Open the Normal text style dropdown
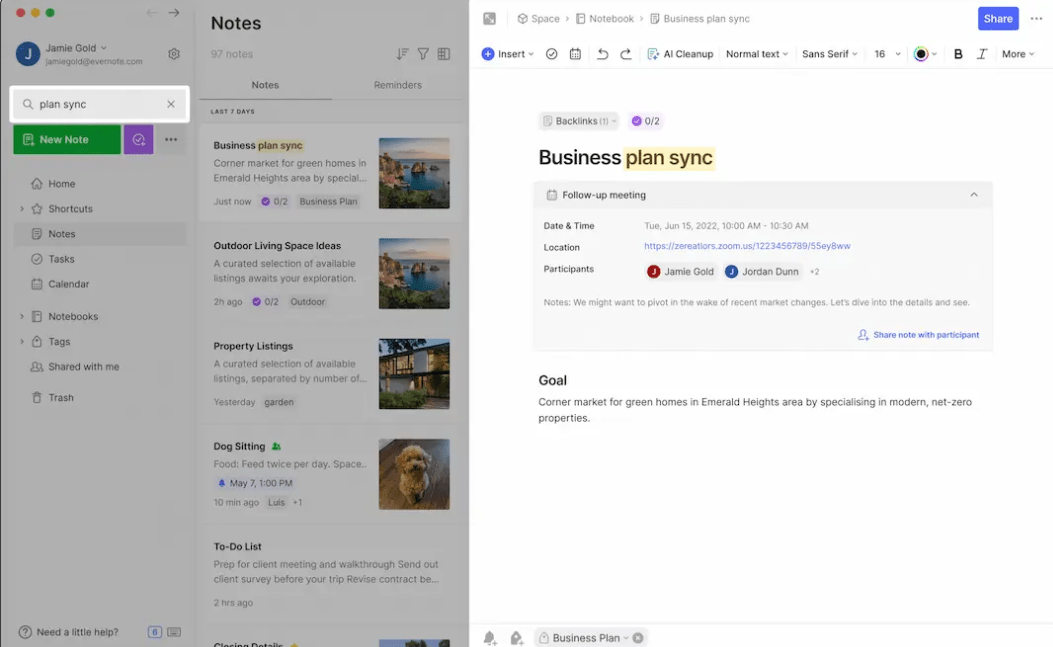The width and height of the screenshot is (1053, 647). pyautogui.click(x=757, y=54)
